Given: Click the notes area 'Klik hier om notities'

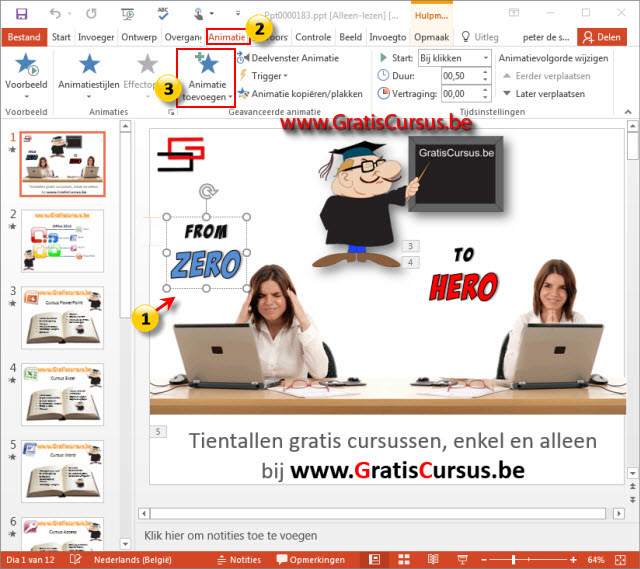Looking at the screenshot, I should click(x=230, y=536).
